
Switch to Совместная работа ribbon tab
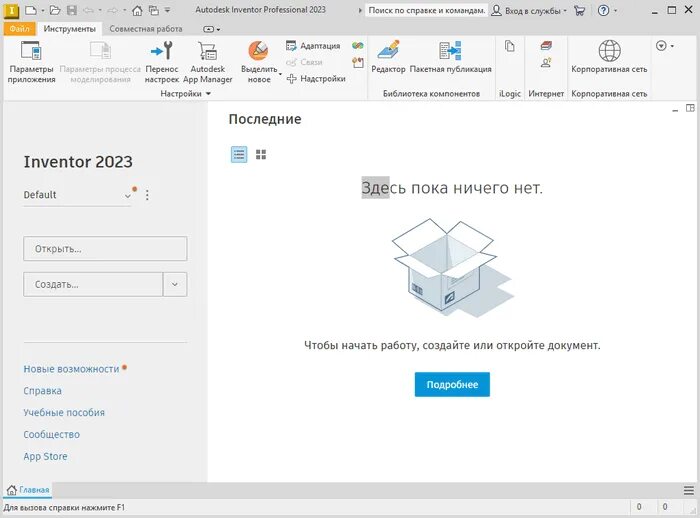click(x=146, y=29)
